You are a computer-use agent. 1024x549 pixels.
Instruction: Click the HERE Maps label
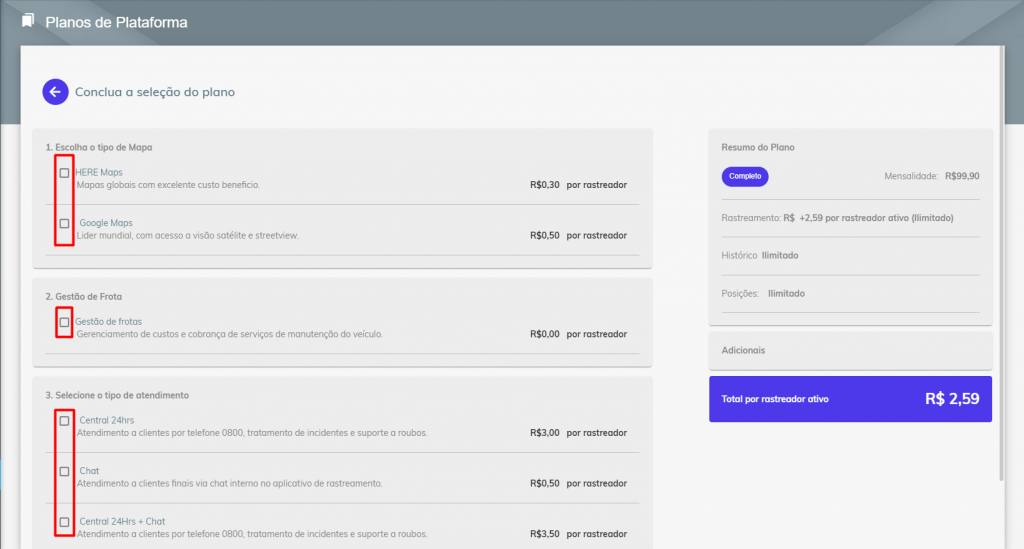(x=99, y=172)
